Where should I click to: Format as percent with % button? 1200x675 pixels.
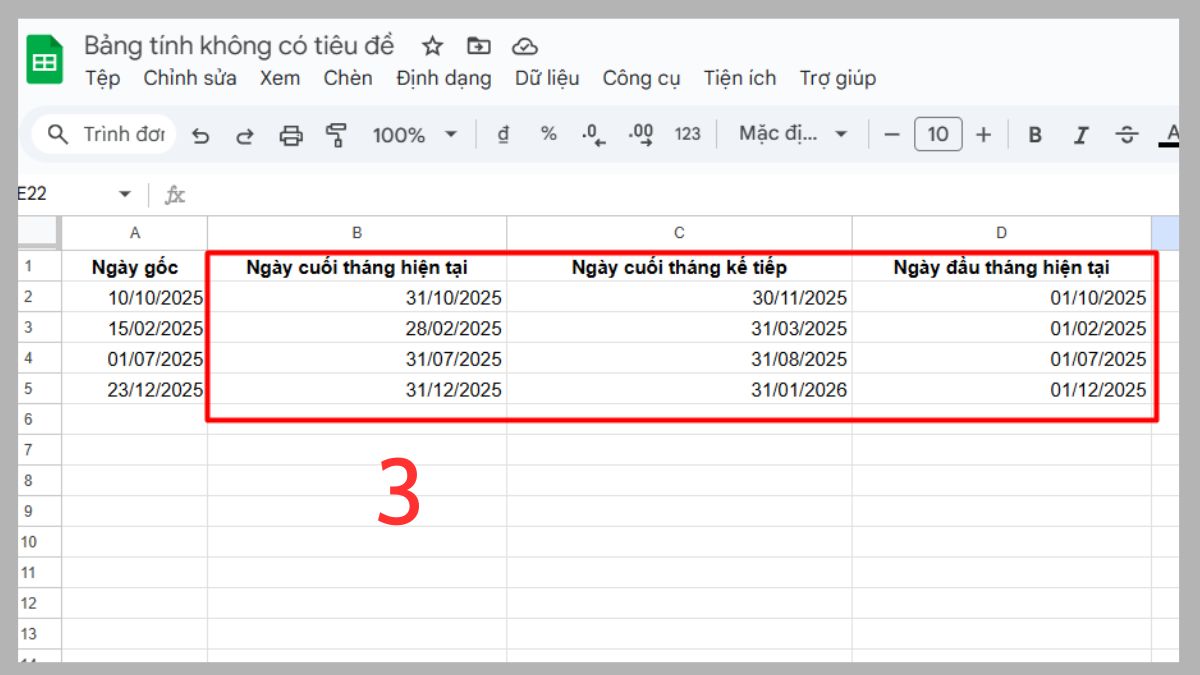pyautogui.click(x=548, y=134)
